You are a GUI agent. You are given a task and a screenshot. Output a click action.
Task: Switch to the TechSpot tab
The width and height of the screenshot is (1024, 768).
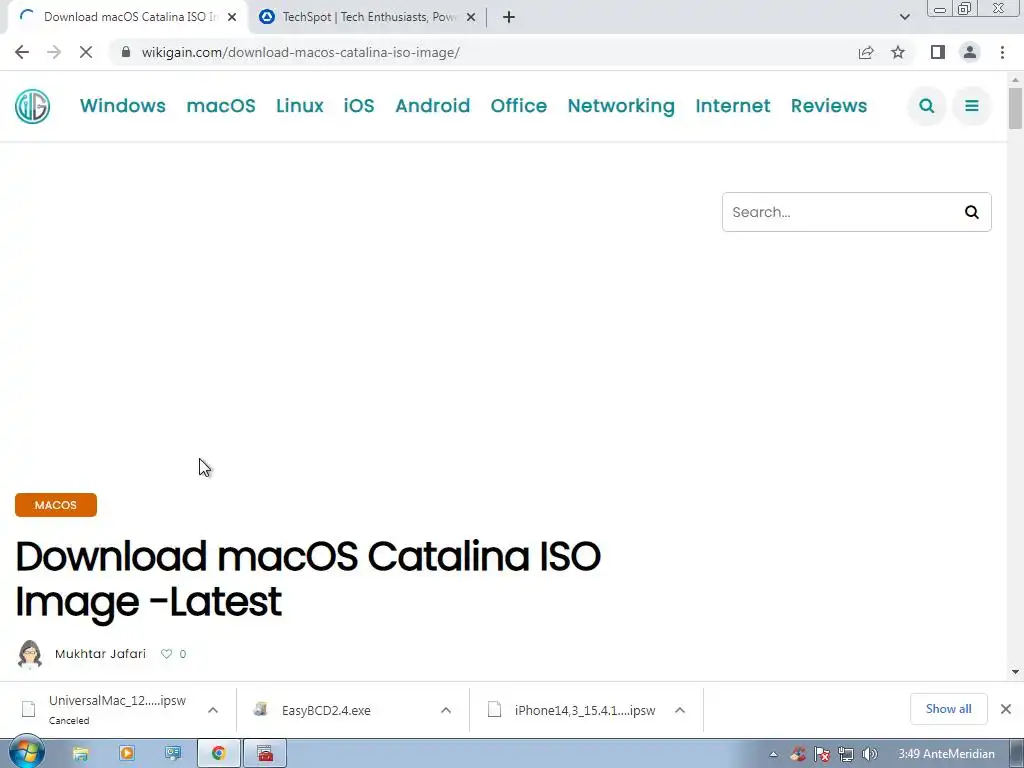[x=369, y=17]
